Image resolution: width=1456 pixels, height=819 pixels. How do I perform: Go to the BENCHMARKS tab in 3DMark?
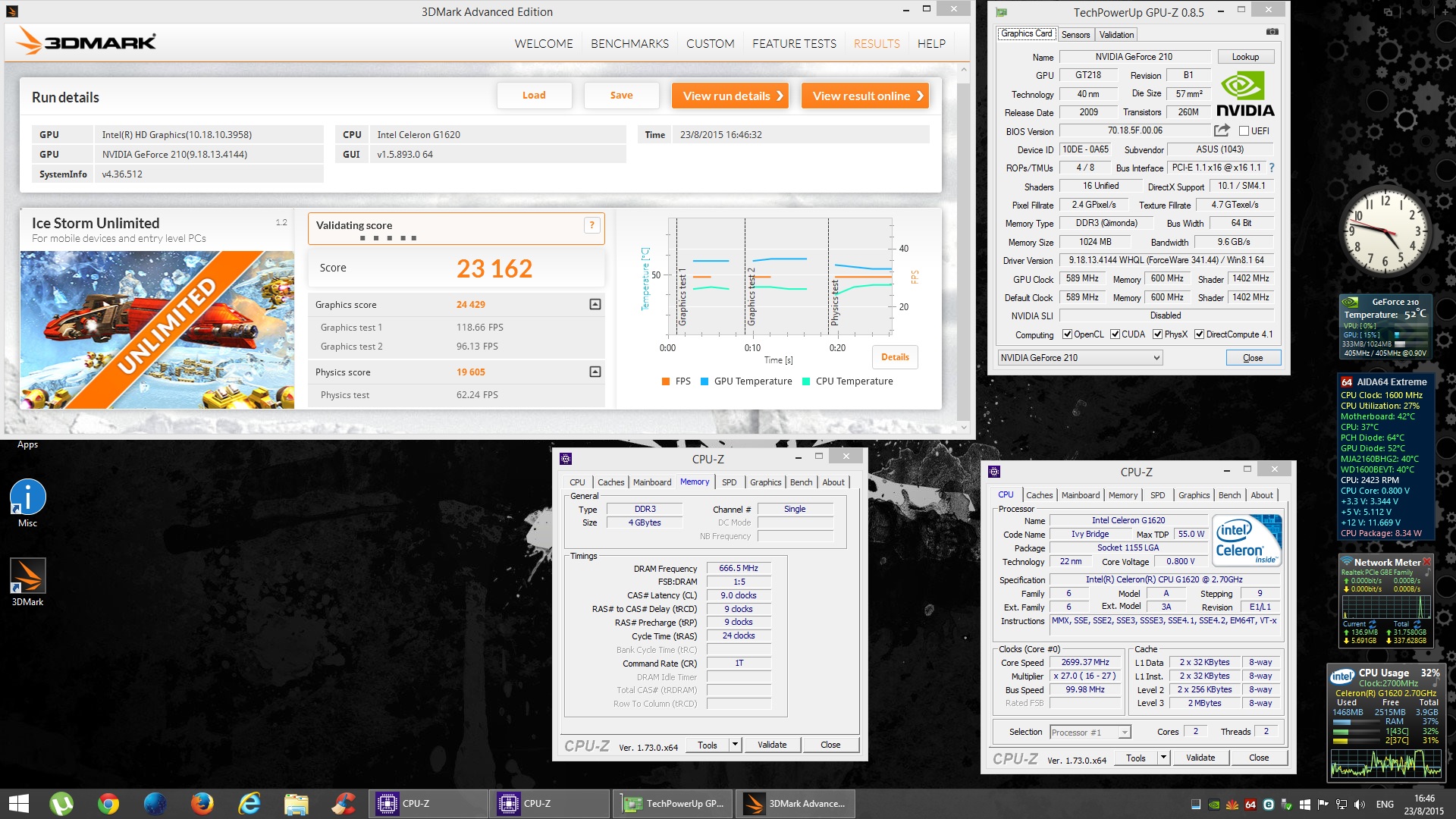pyautogui.click(x=629, y=43)
